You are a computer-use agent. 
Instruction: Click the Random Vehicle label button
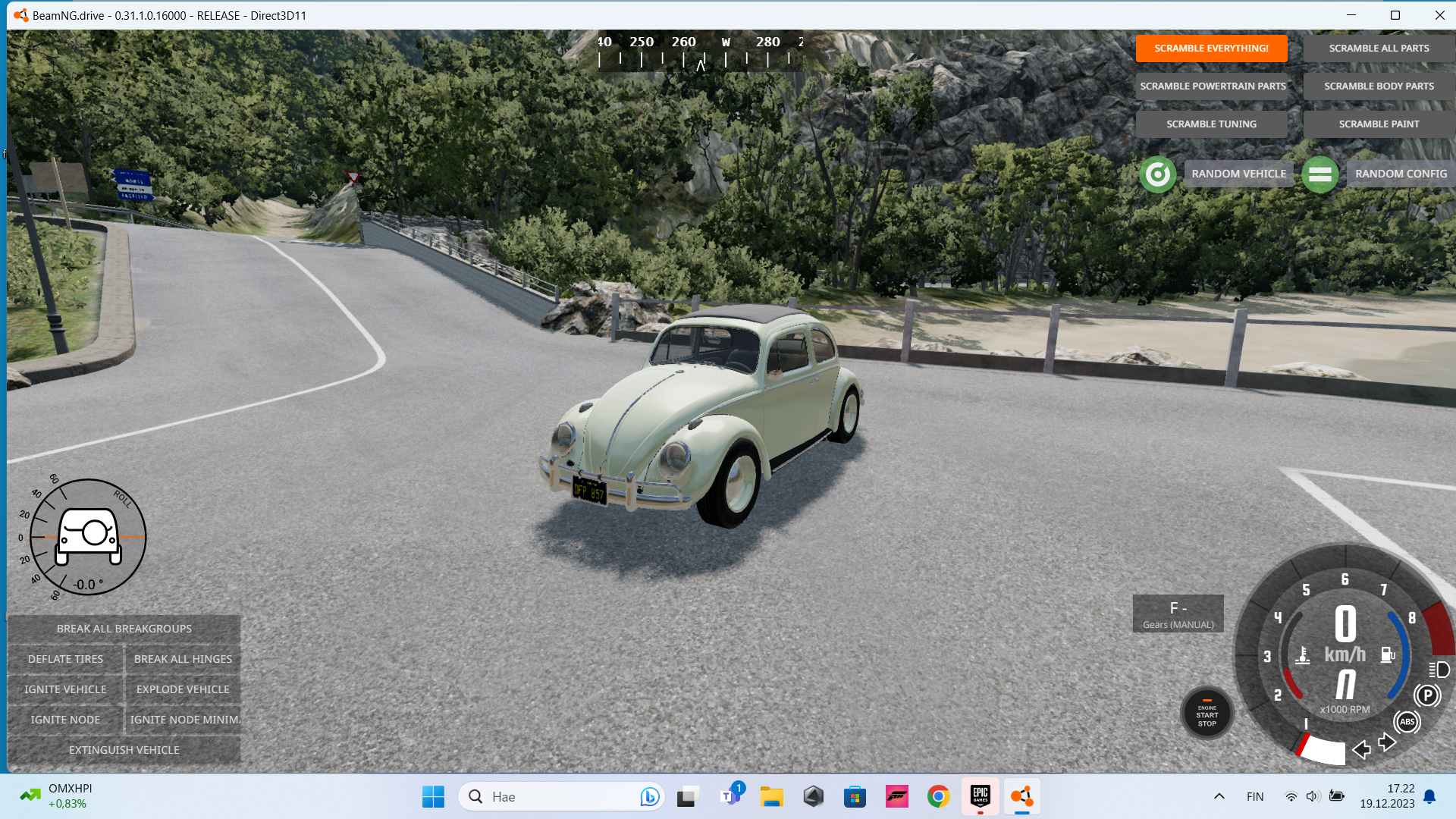click(x=1238, y=174)
